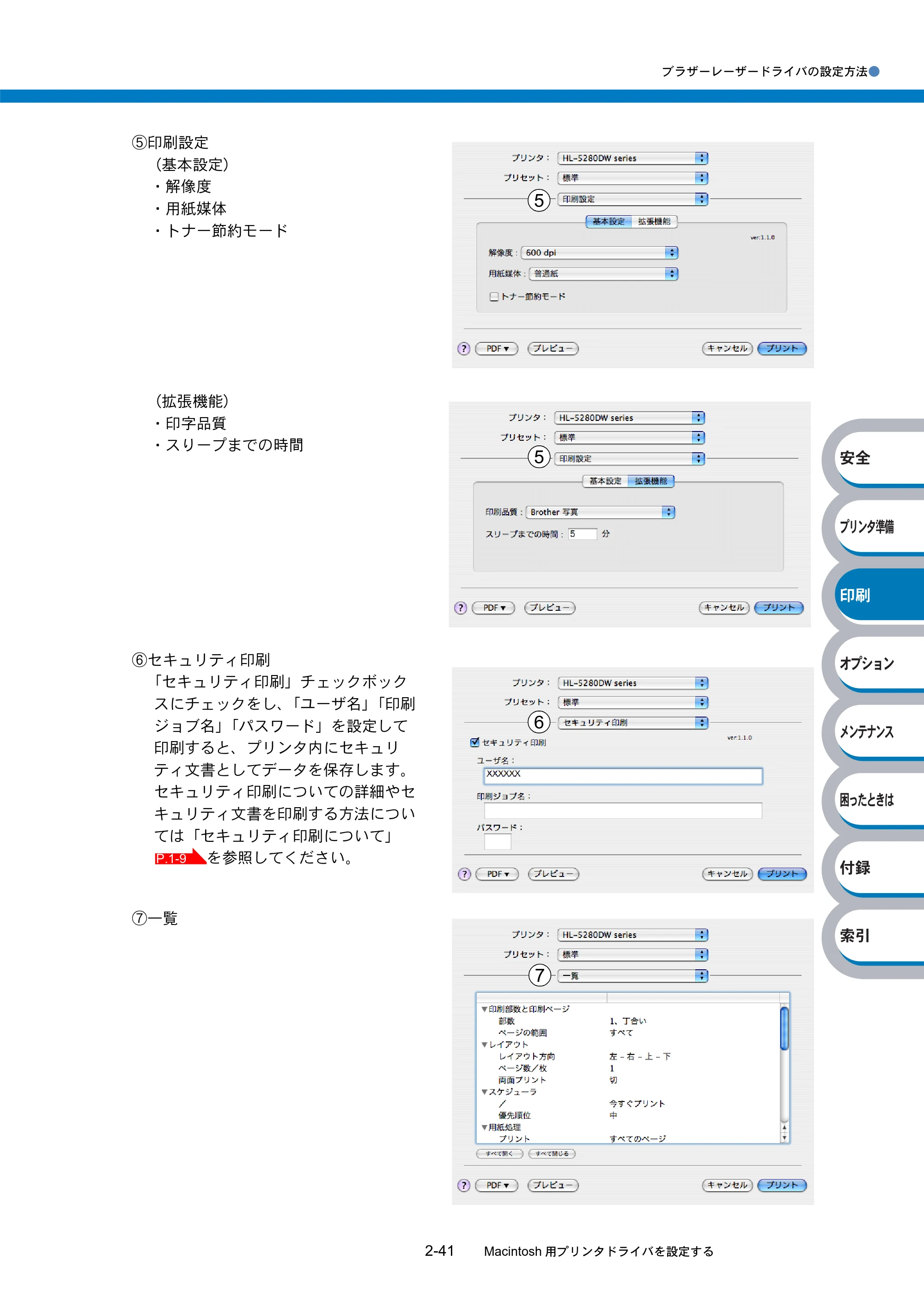Open the 印刷品質 Brother 写真 dropdown
The width and height of the screenshot is (924, 1308).
click(x=601, y=512)
